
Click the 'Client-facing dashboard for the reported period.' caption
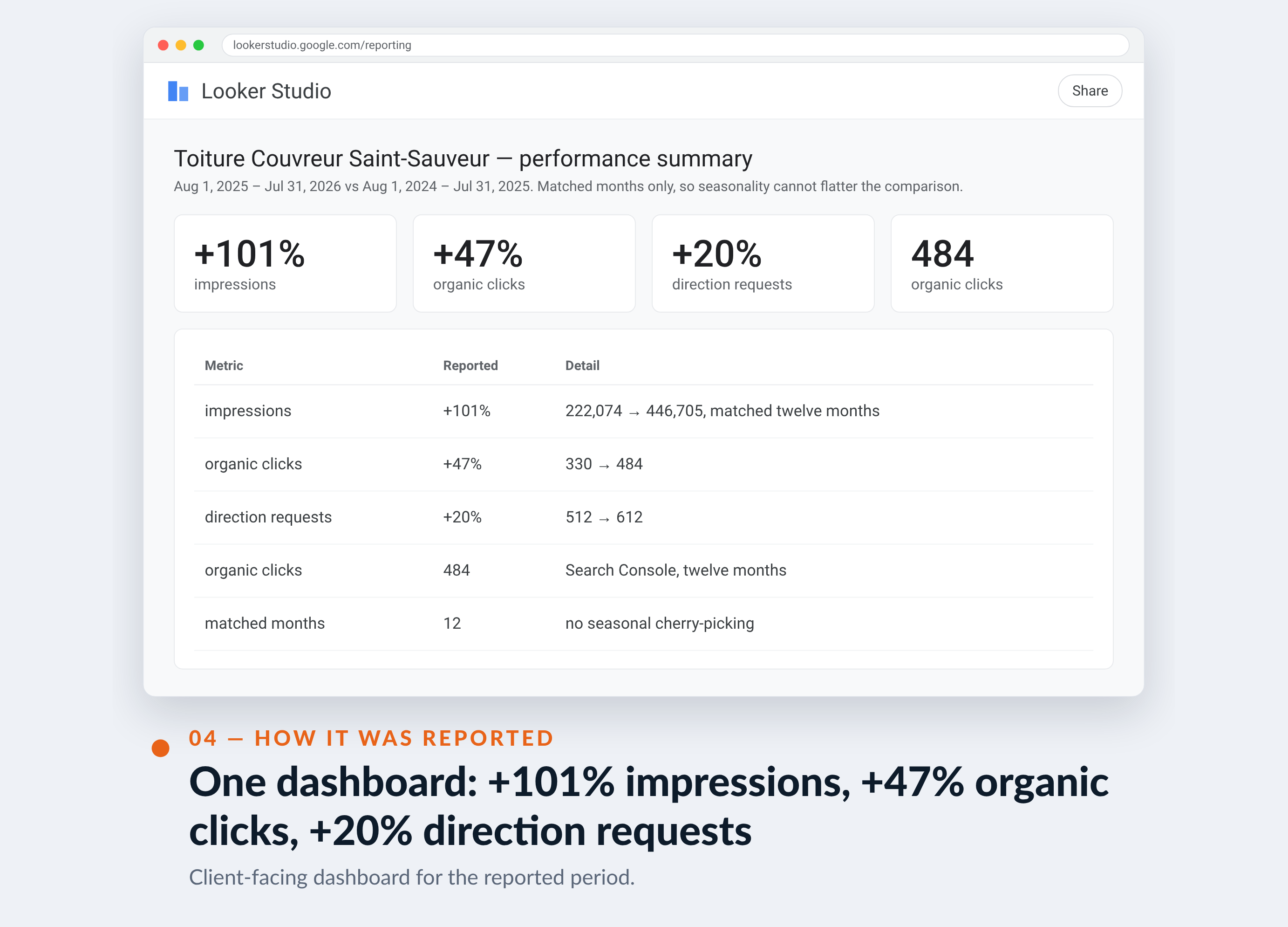click(412, 878)
